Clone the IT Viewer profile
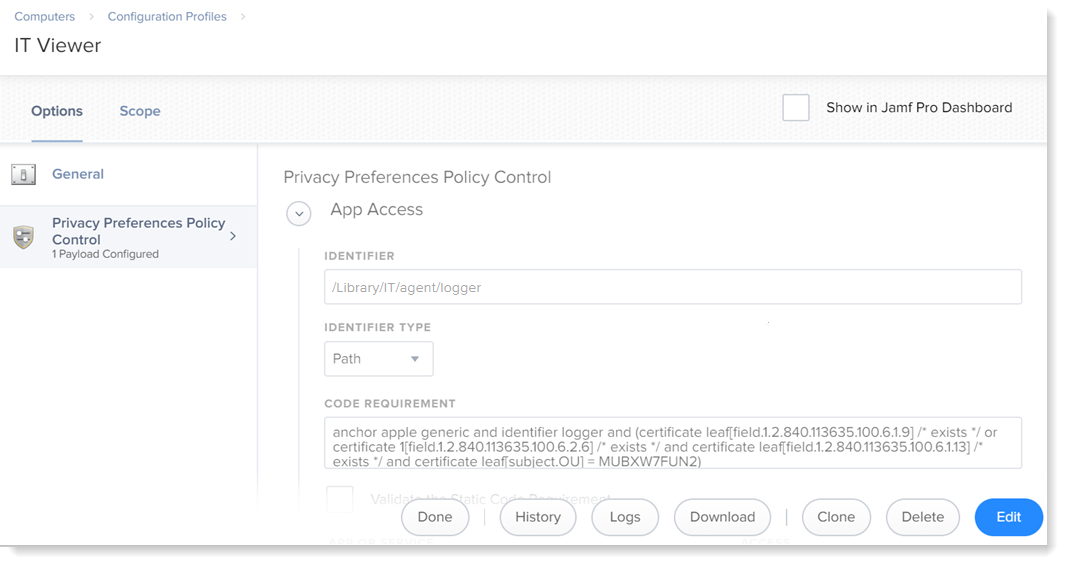 836,517
